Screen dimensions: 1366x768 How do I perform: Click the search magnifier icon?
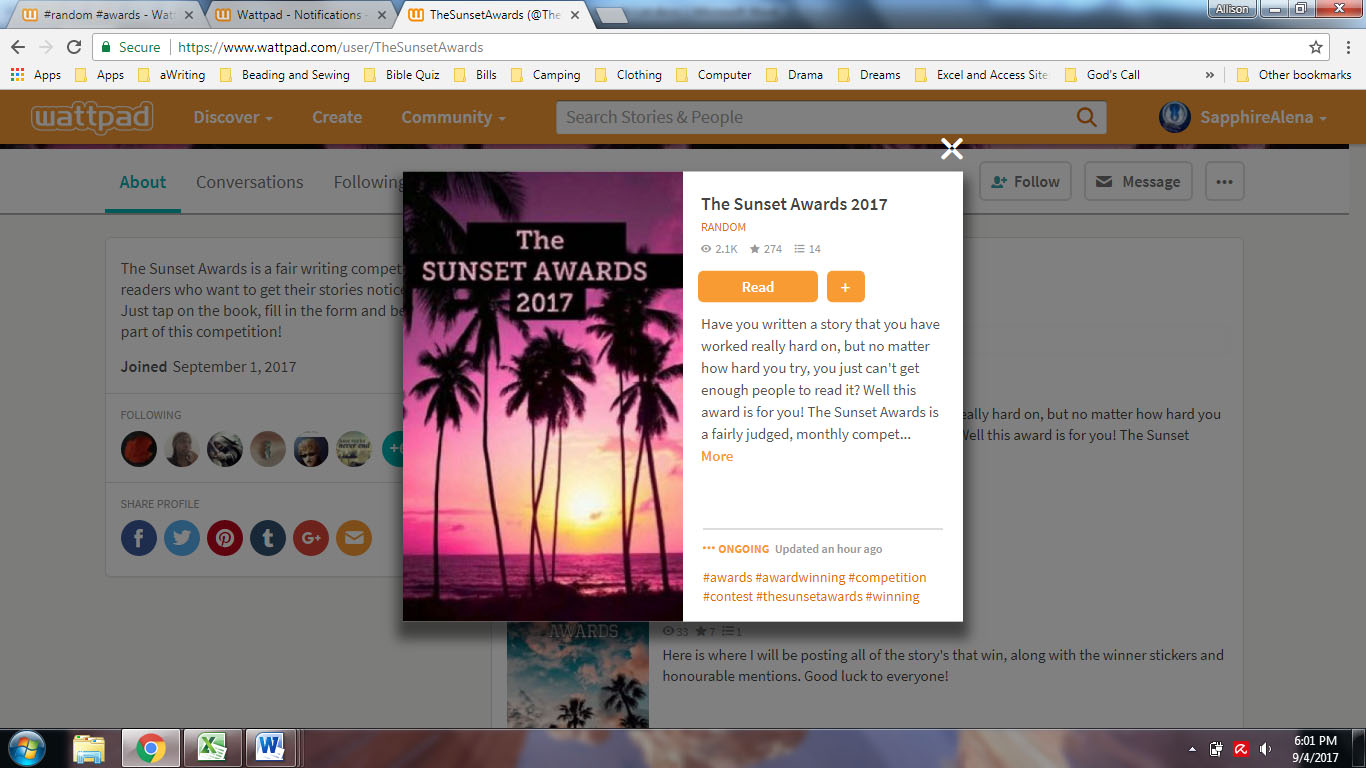(1086, 117)
